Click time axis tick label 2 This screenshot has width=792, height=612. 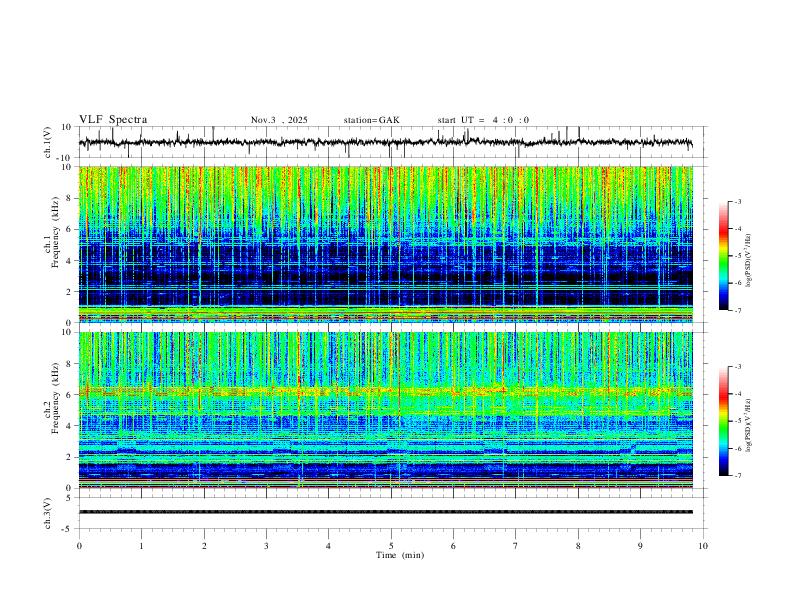click(x=204, y=546)
